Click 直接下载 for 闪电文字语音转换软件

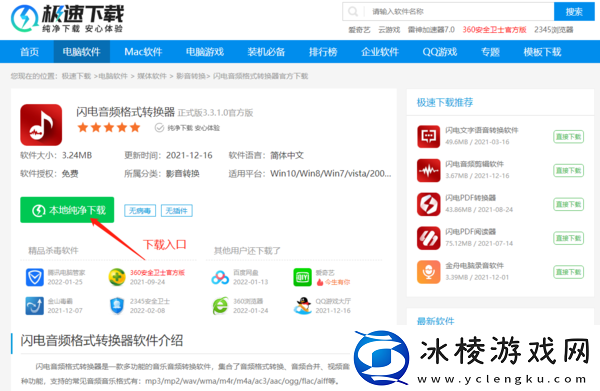click(x=568, y=137)
